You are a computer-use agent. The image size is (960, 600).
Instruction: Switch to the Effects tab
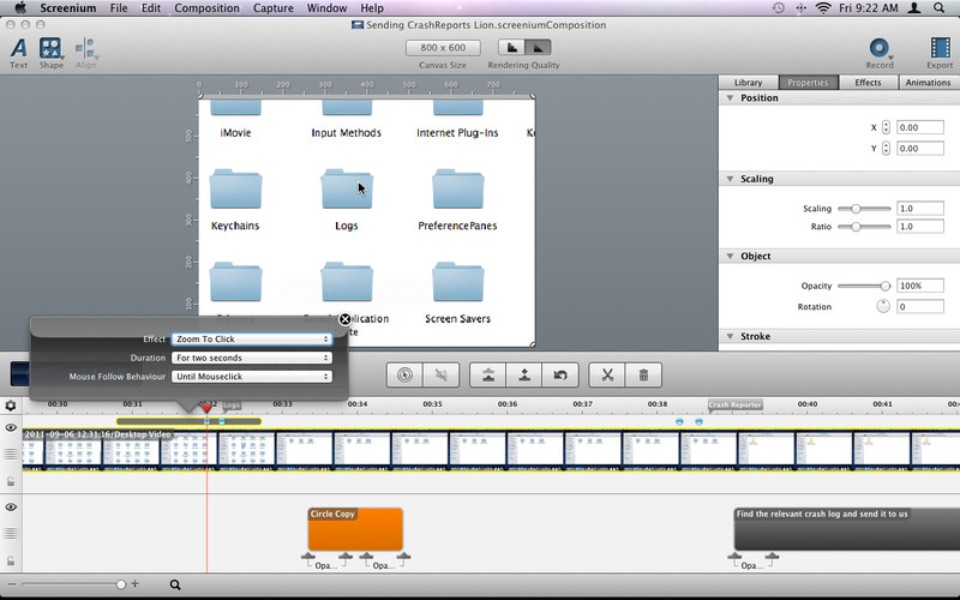pyautogui.click(x=868, y=82)
